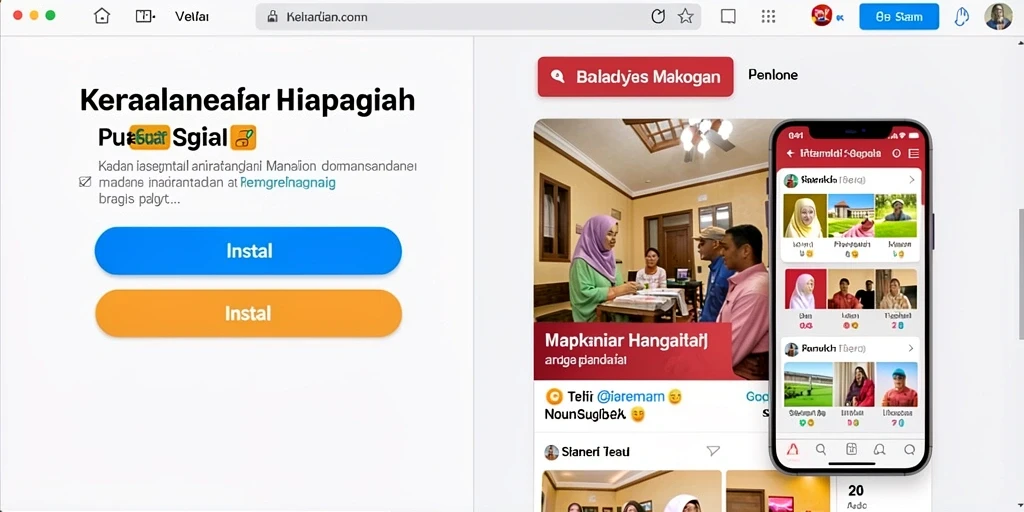Tap the info circle icon in phone header
This screenshot has width=1024, height=512.
tap(896, 153)
